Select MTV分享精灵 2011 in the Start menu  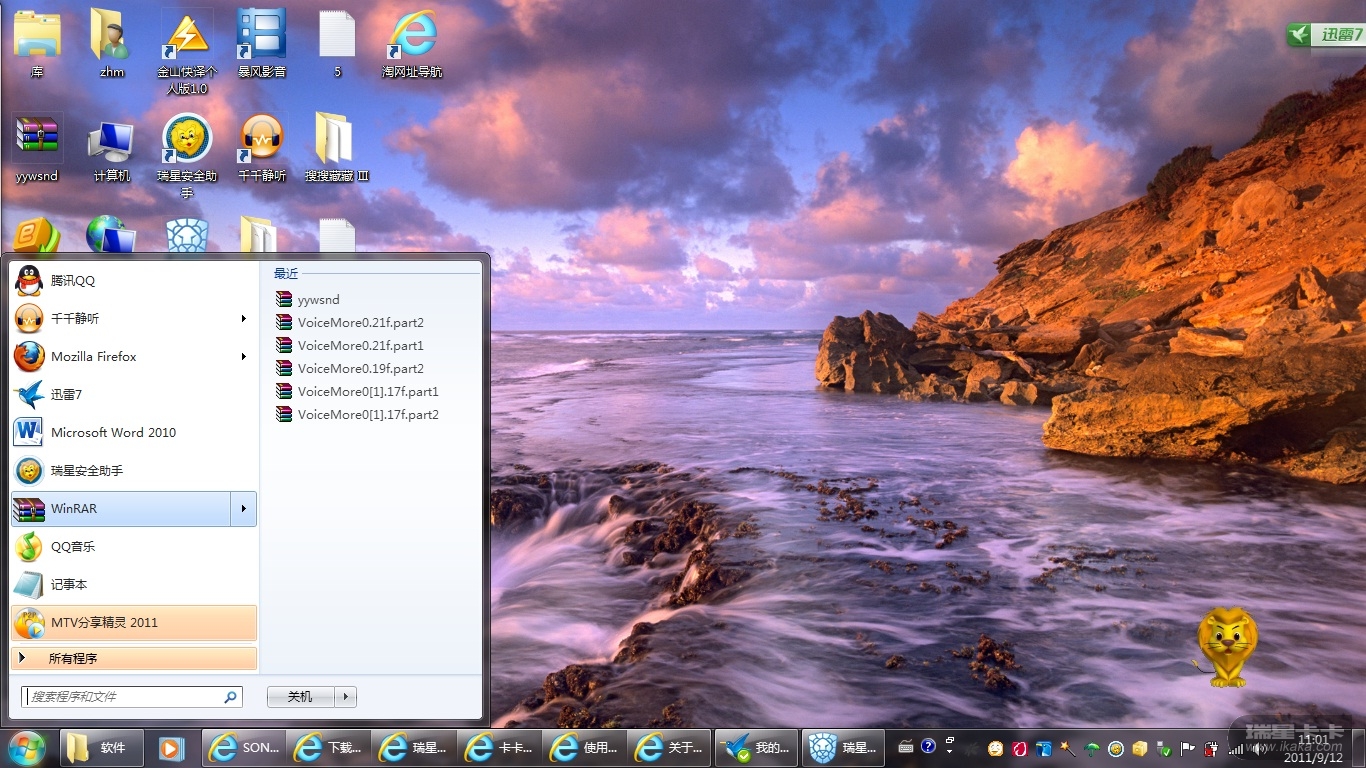click(x=104, y=623)
